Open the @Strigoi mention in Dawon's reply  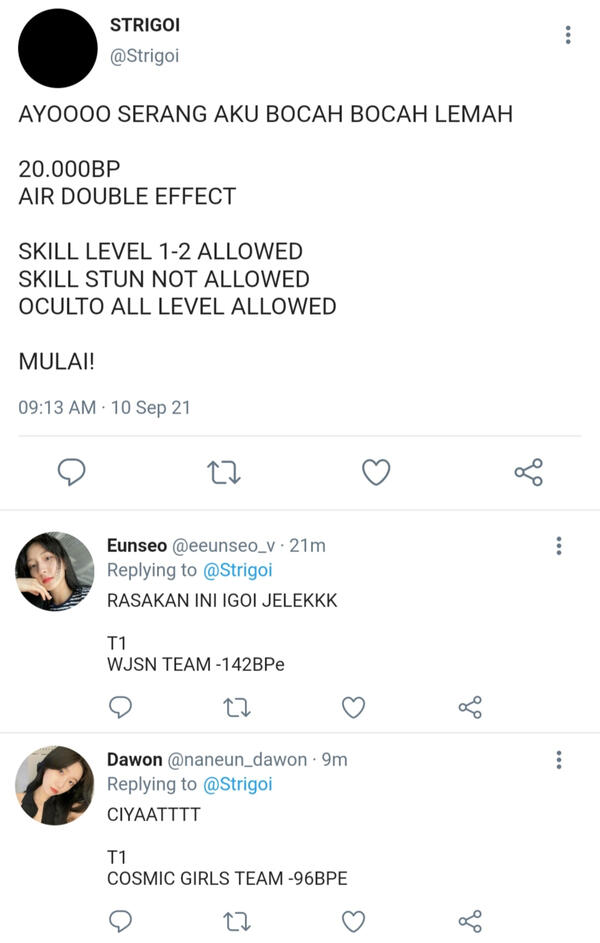[x=238, y=784]
